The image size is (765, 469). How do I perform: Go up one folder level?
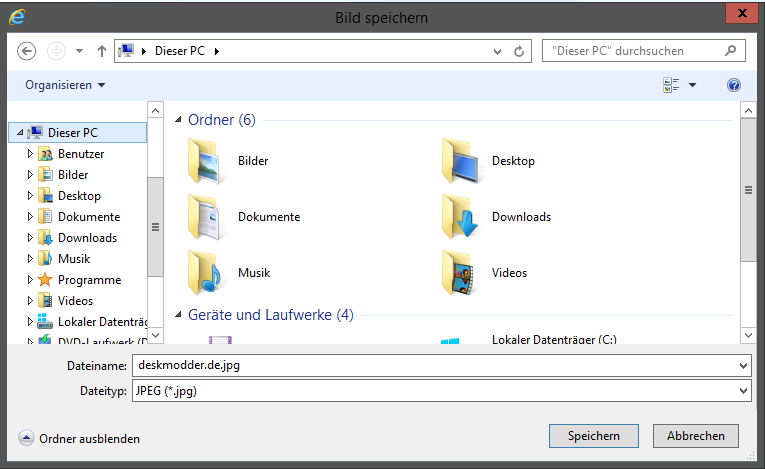coord(101,51)
